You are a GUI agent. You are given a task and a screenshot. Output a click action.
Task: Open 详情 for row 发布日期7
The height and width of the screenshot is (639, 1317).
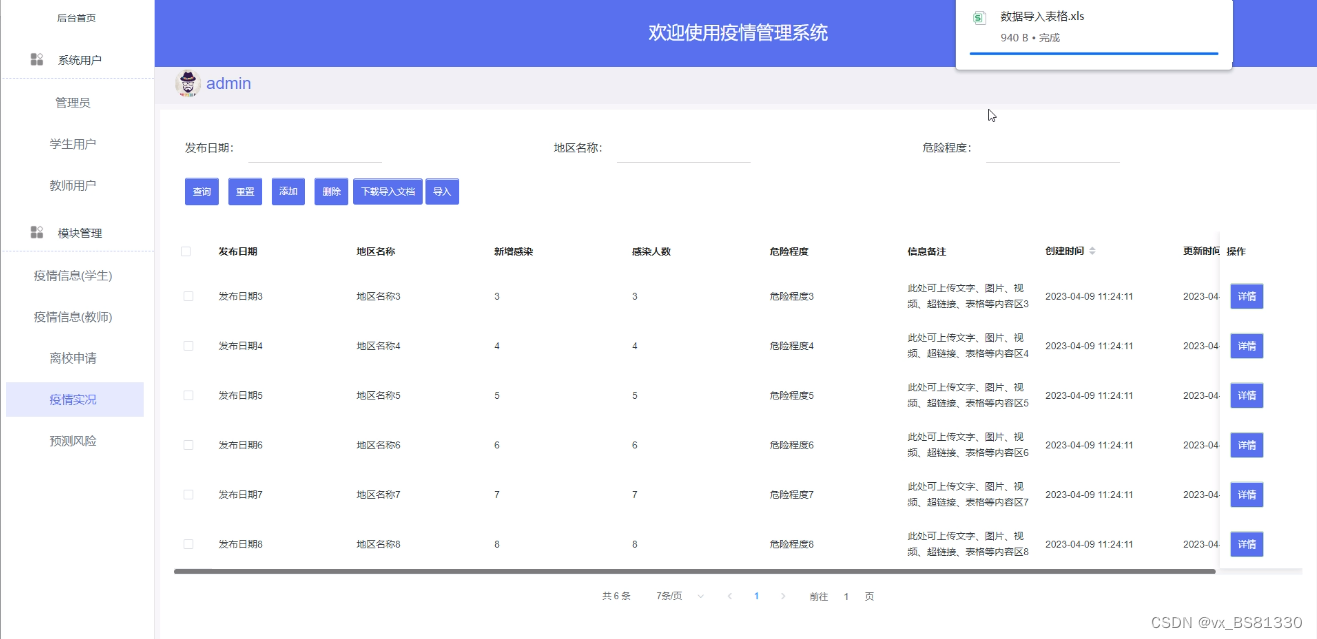[x=1247, y=494]
